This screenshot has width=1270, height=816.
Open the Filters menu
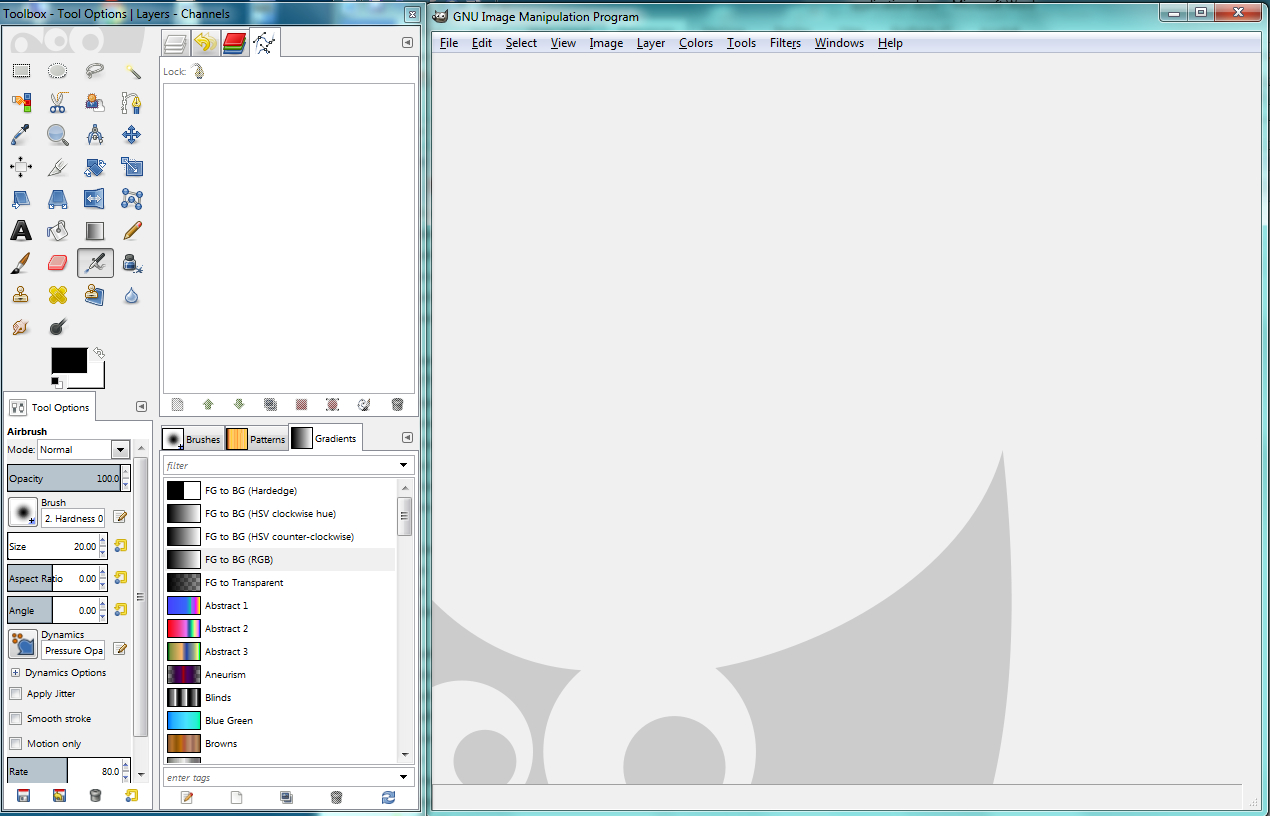tap(785, 43)
